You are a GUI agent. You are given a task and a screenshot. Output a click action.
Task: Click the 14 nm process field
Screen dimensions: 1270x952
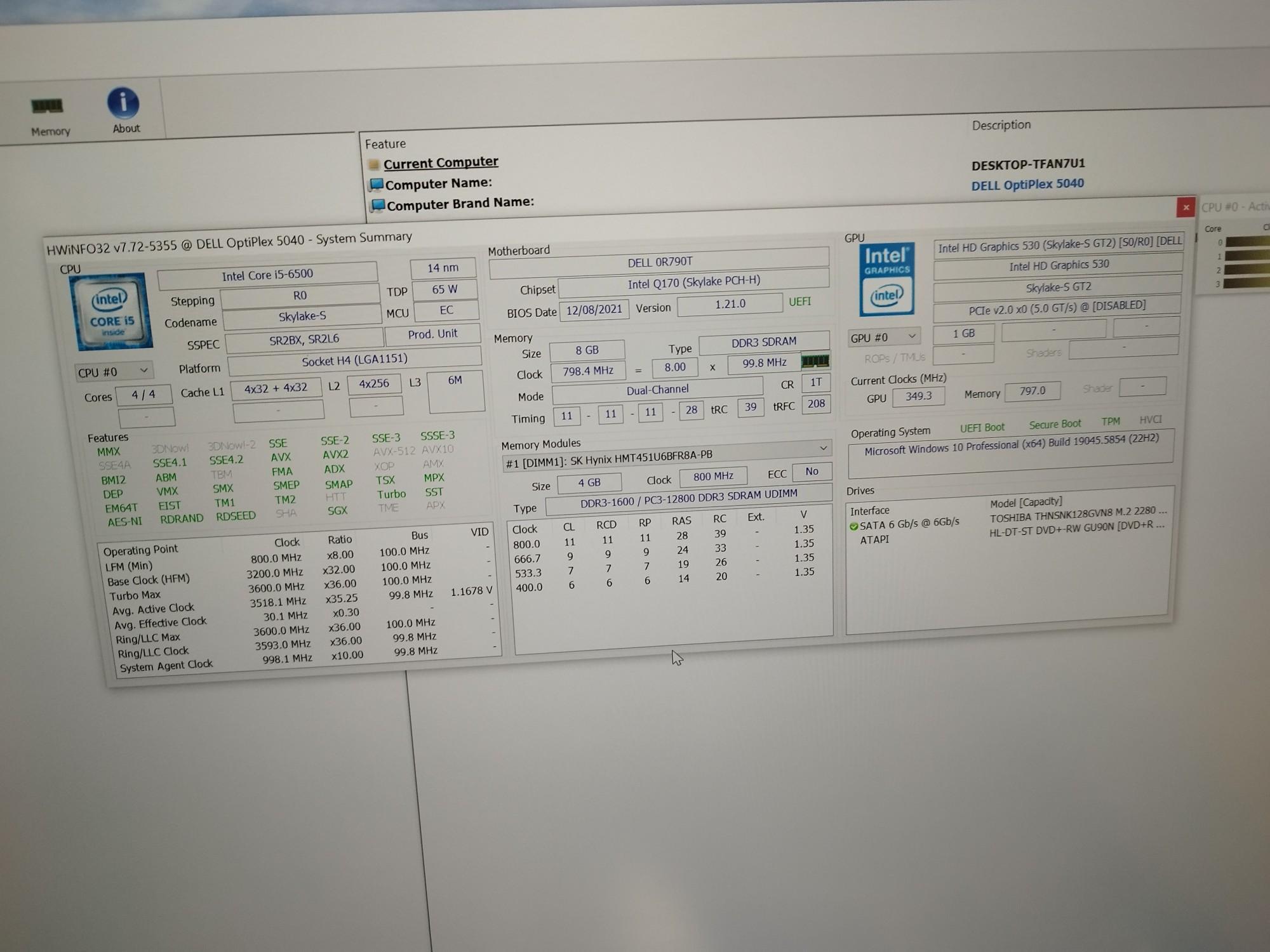[x=443, y=268]
